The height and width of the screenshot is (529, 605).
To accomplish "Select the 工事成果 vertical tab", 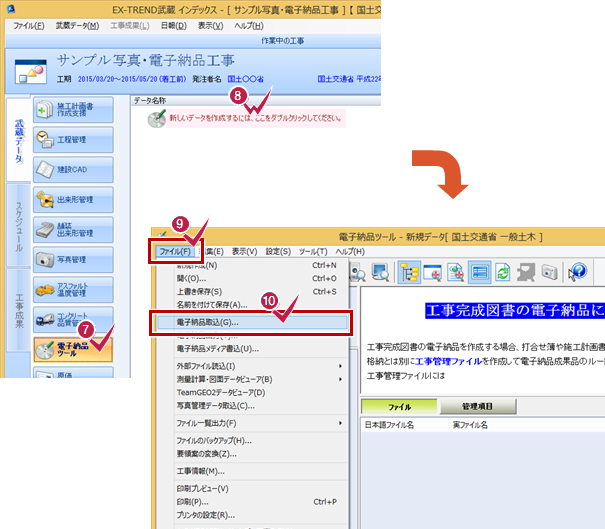I will (19, 311).
